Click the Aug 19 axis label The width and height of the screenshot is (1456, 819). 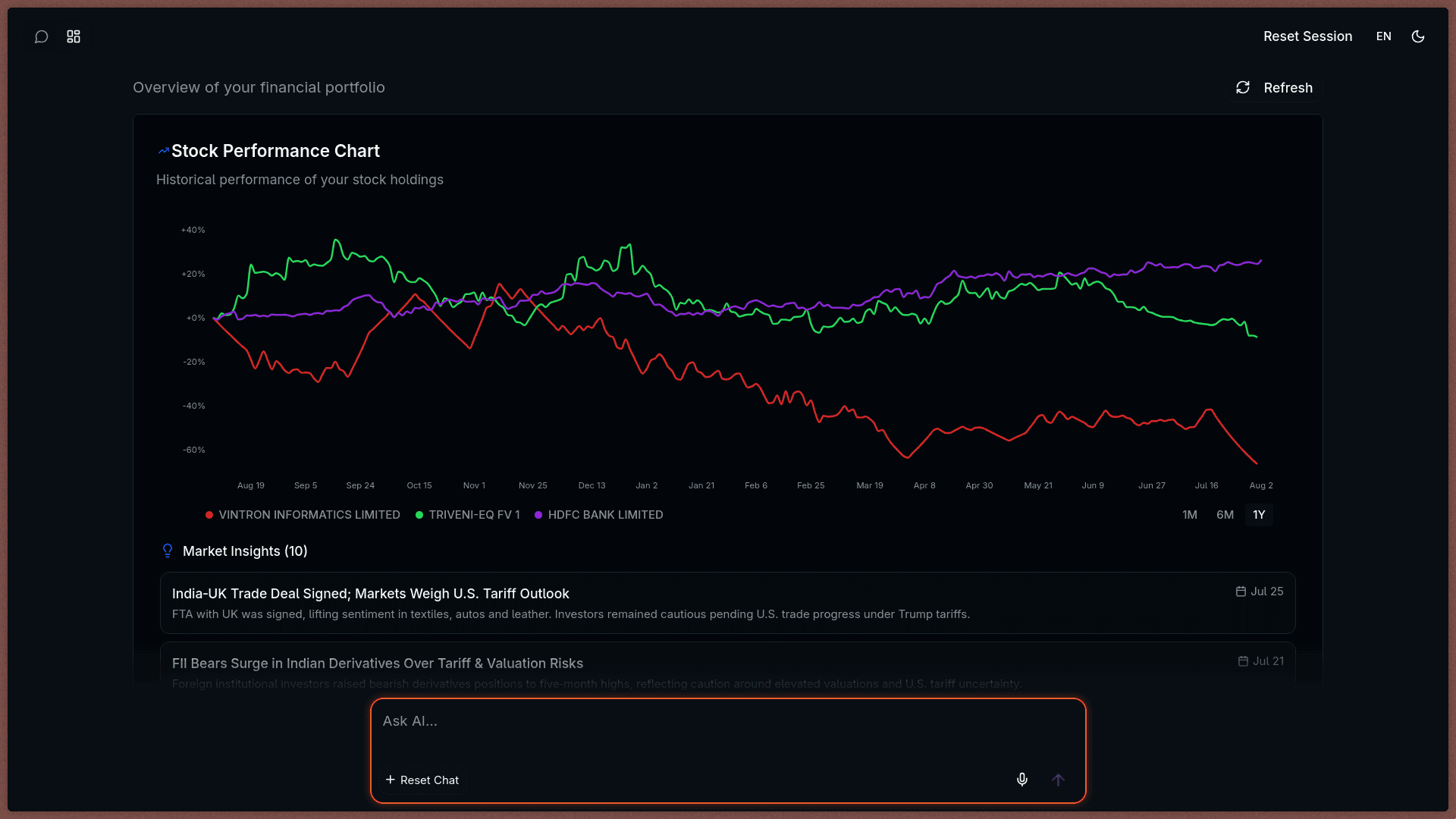[x=251, y=485]
